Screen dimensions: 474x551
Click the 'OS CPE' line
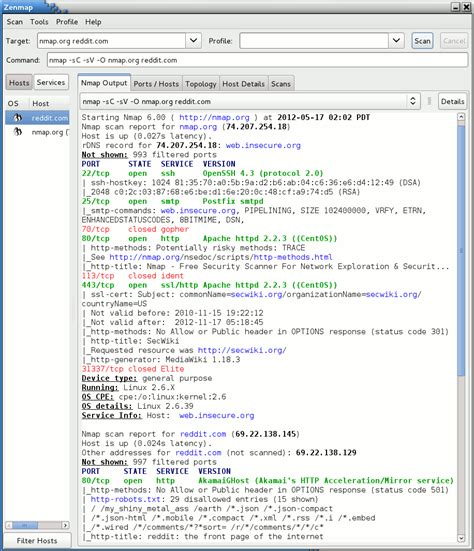click(154, 397)
